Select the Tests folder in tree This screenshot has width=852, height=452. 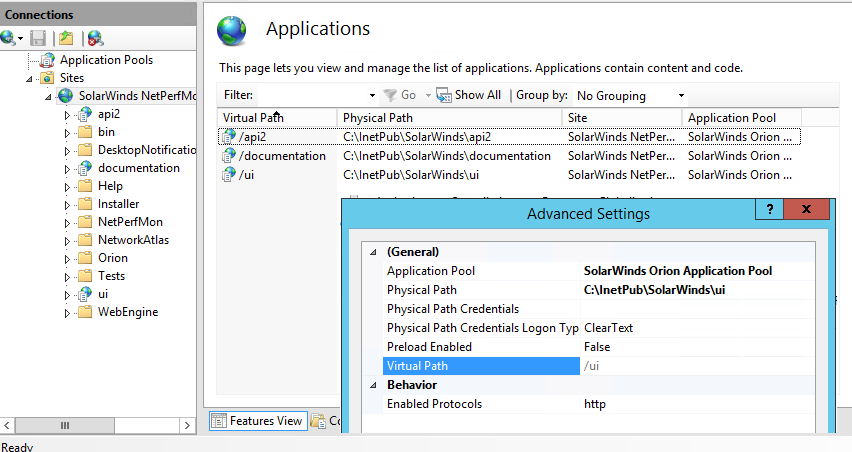(111, 276)
